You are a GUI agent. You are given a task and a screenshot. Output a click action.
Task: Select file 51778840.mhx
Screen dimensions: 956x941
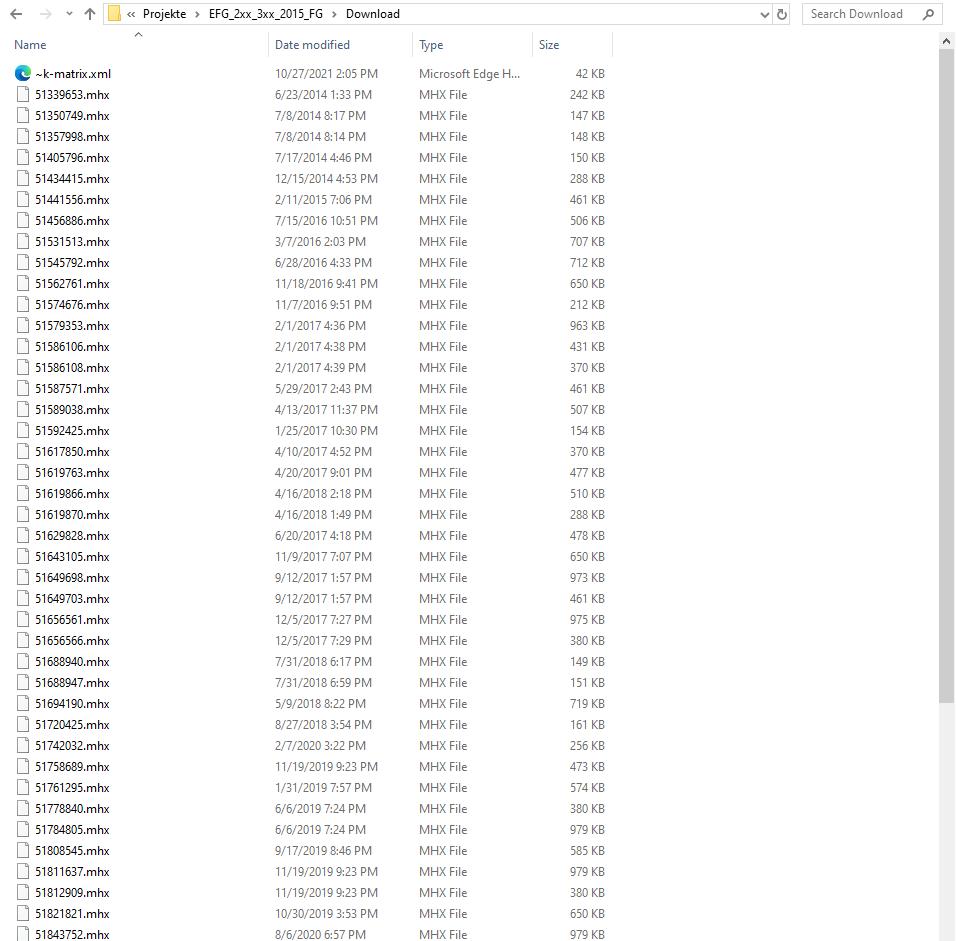click(72, 809)
